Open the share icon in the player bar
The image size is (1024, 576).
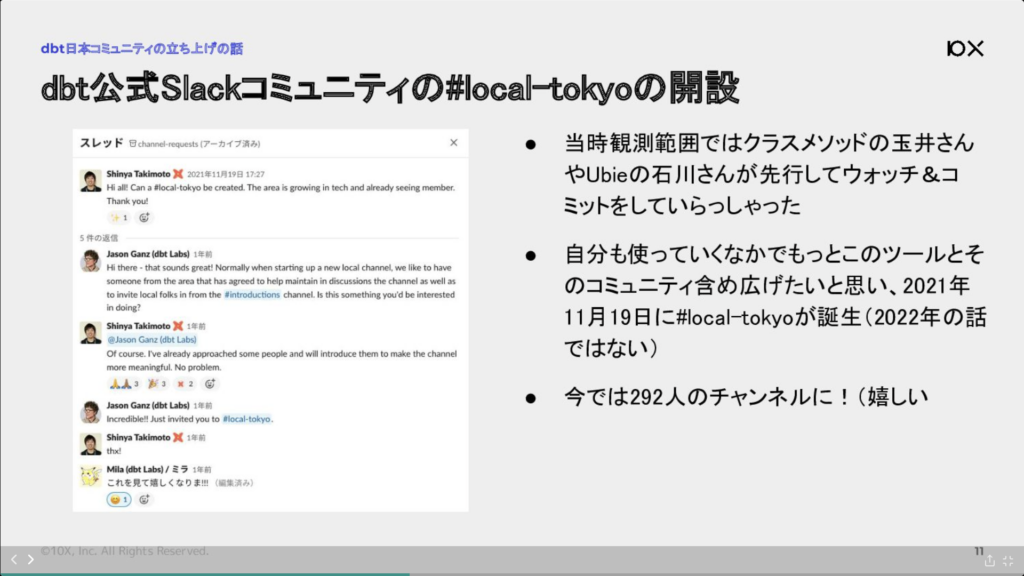tap(989, 561)
